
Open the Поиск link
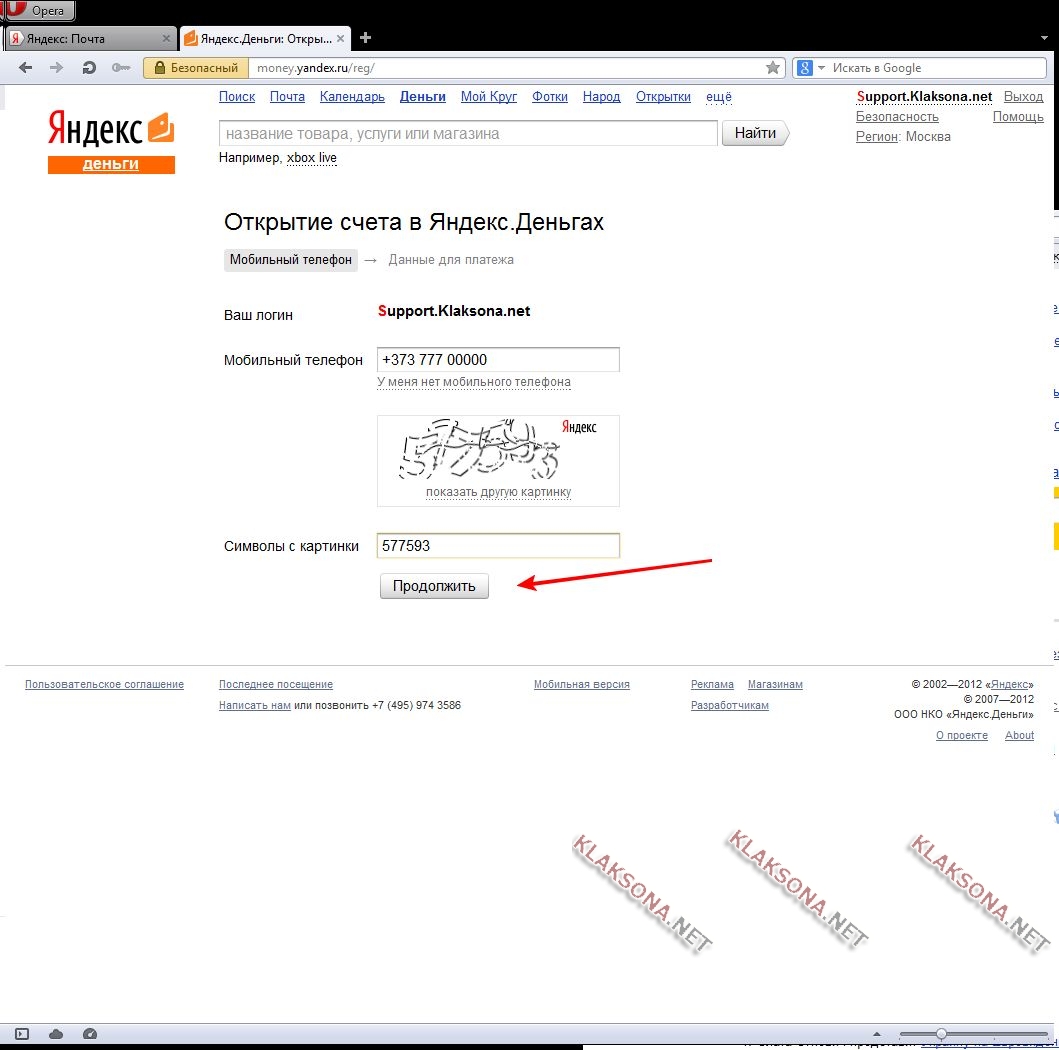pos(237,97)
